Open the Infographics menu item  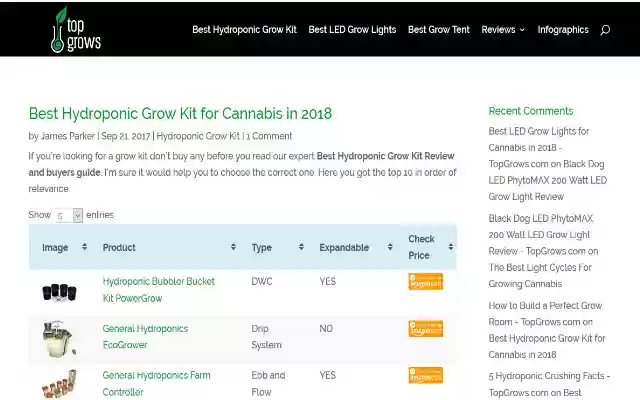tap(563, 30)
